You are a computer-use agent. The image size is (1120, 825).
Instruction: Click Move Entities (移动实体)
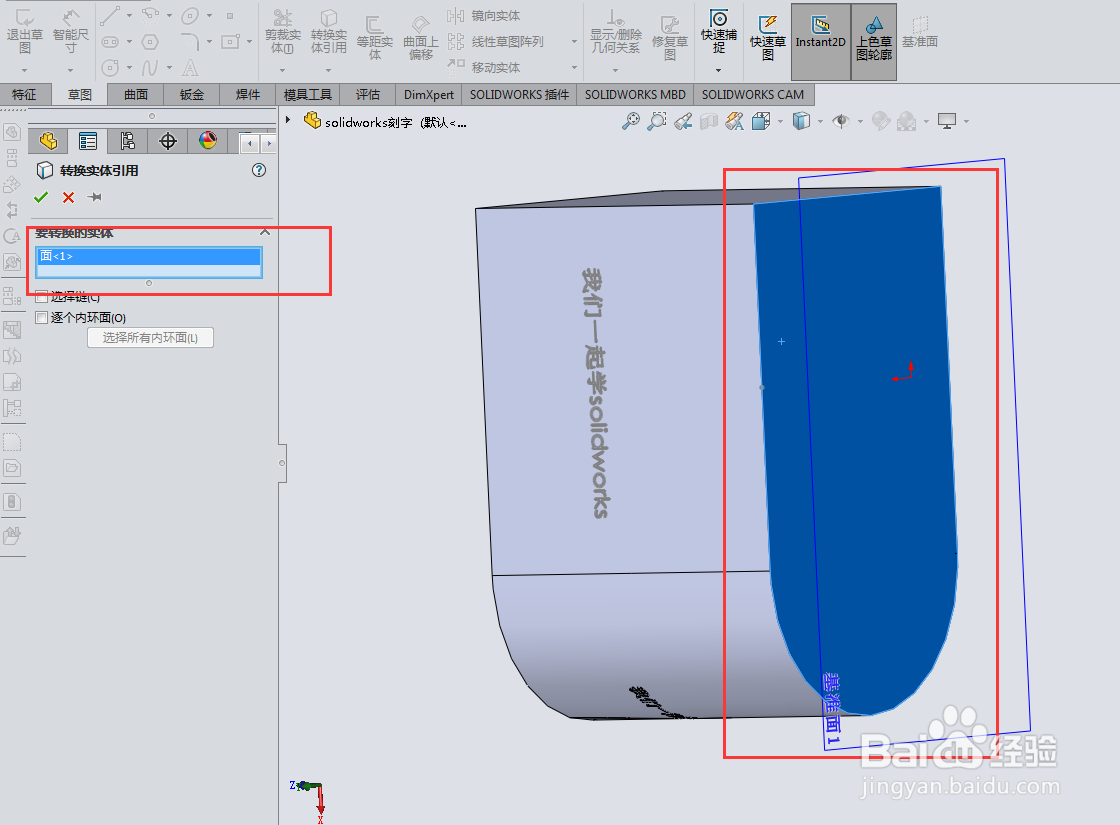[484, 67]
